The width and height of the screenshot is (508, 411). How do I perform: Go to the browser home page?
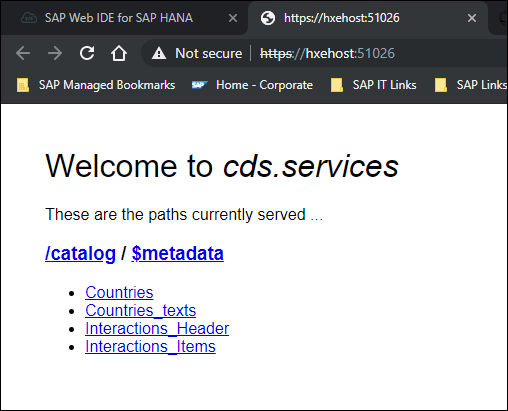(x=119, y=53)
